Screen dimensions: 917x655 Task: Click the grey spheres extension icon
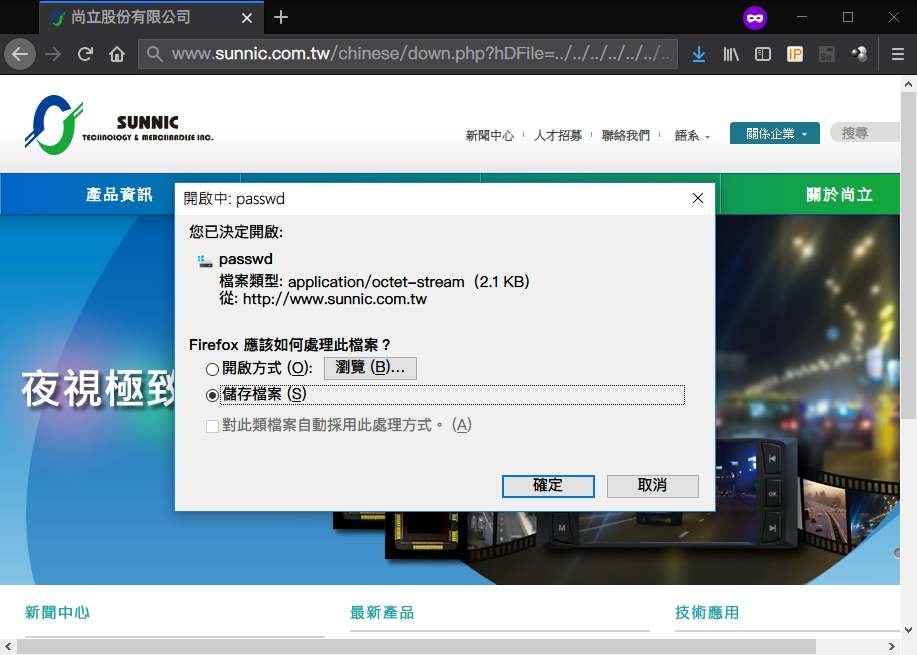(x=859, y=54)
